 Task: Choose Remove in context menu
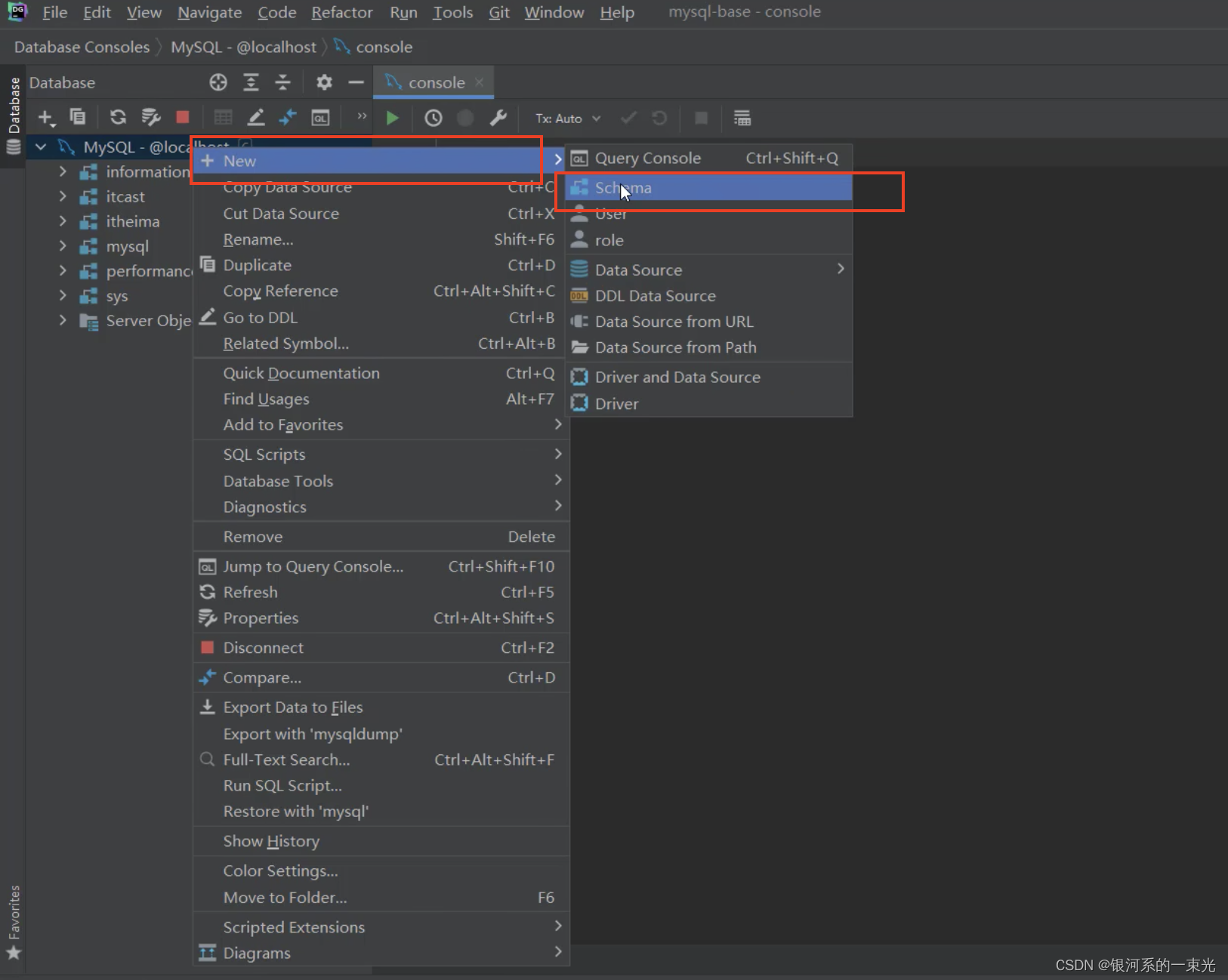[x=381, y=537]
